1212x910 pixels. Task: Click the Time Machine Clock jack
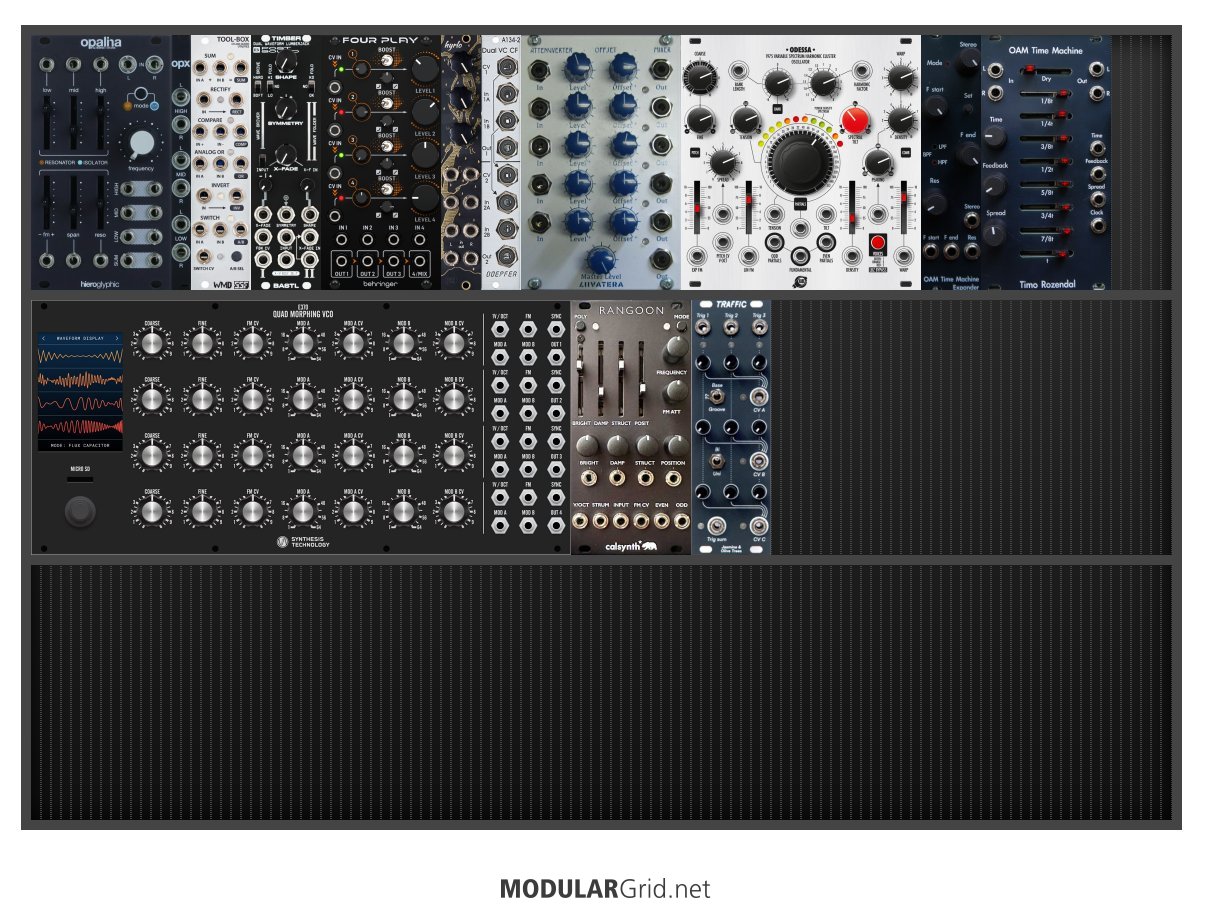[1098, 226]
